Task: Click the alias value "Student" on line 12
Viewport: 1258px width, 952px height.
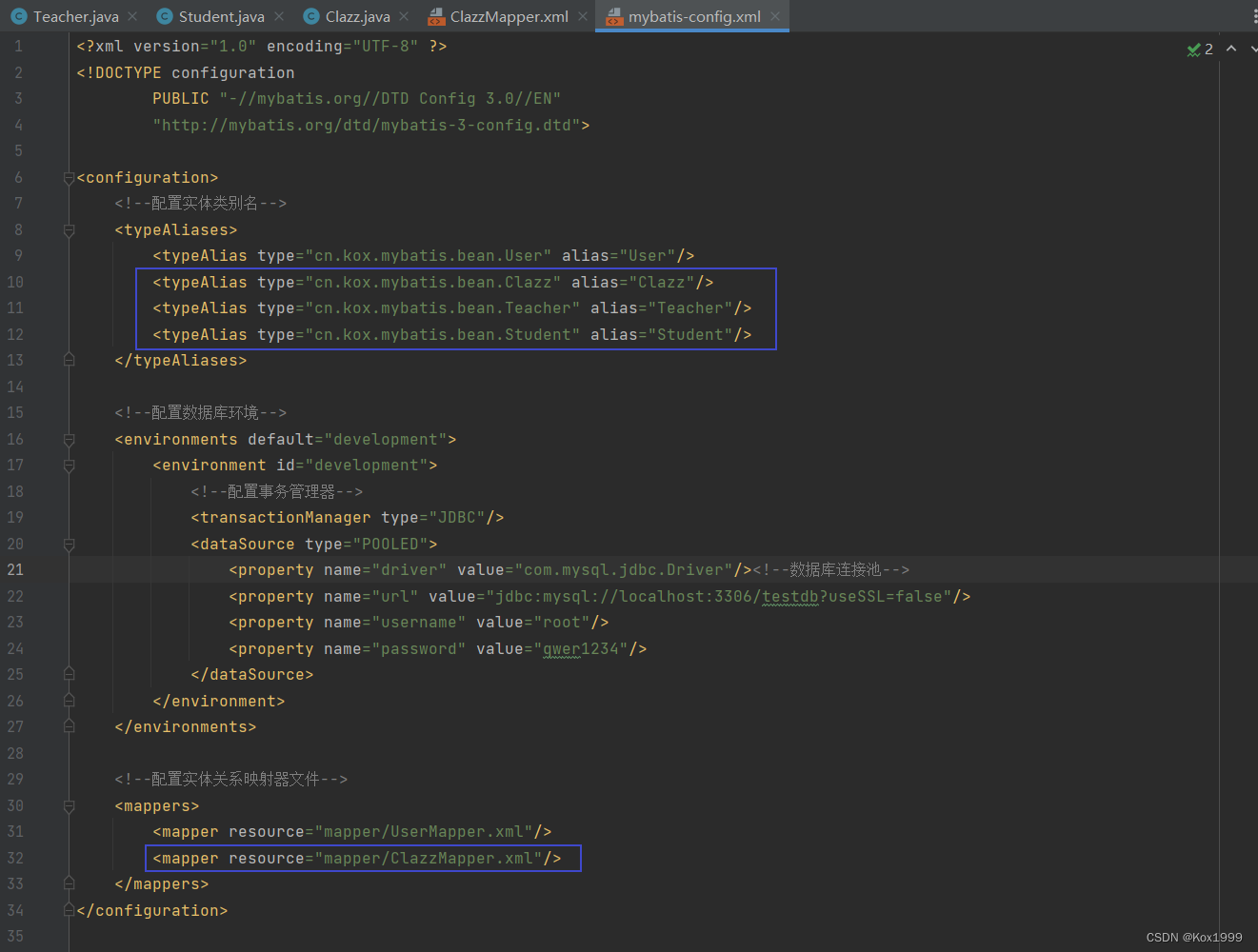Action: 690,334
